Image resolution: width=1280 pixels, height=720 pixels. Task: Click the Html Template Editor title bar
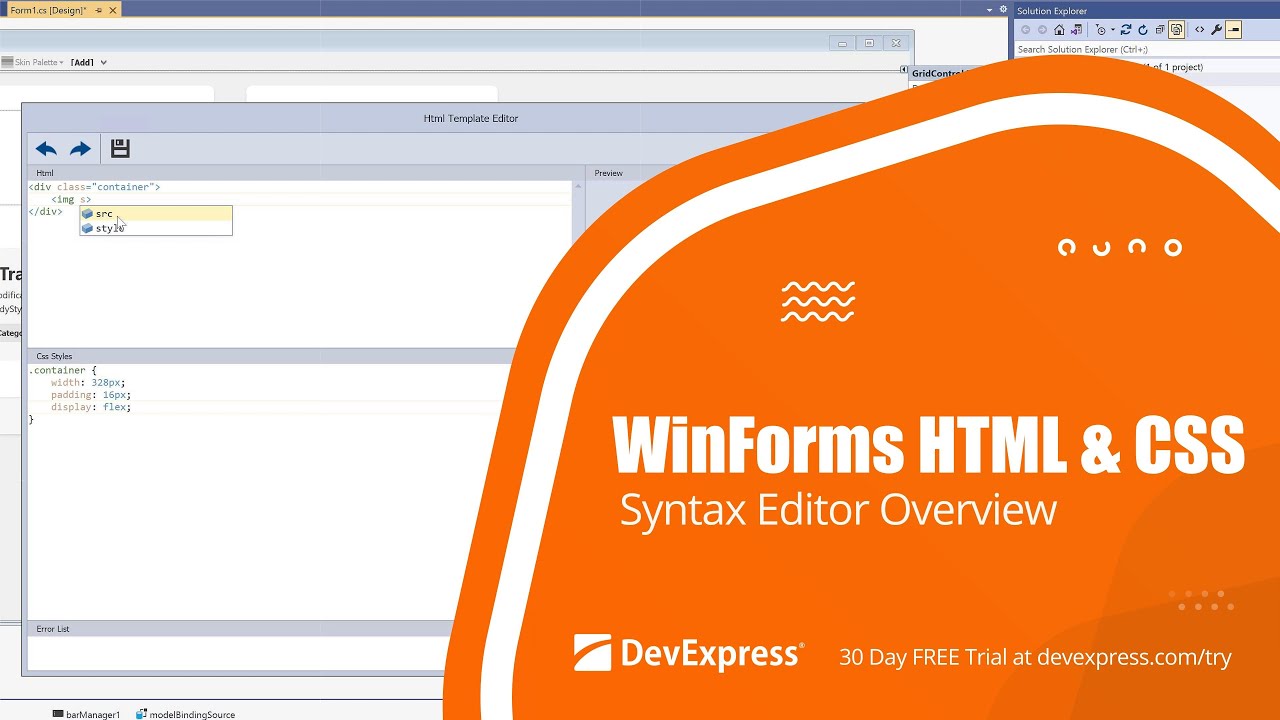[x=470, y=118]
